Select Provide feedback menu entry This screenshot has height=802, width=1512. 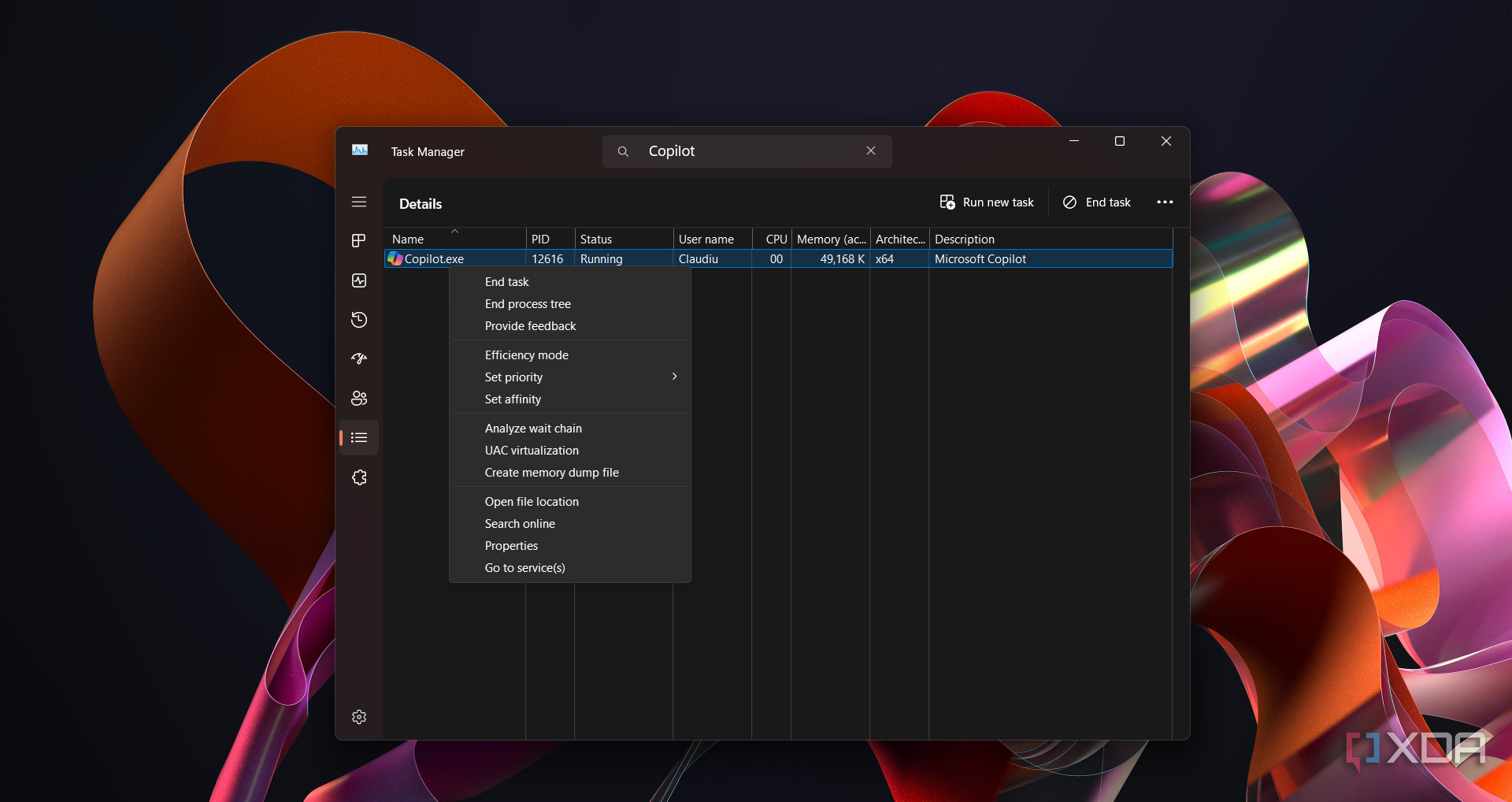(570, 326)
